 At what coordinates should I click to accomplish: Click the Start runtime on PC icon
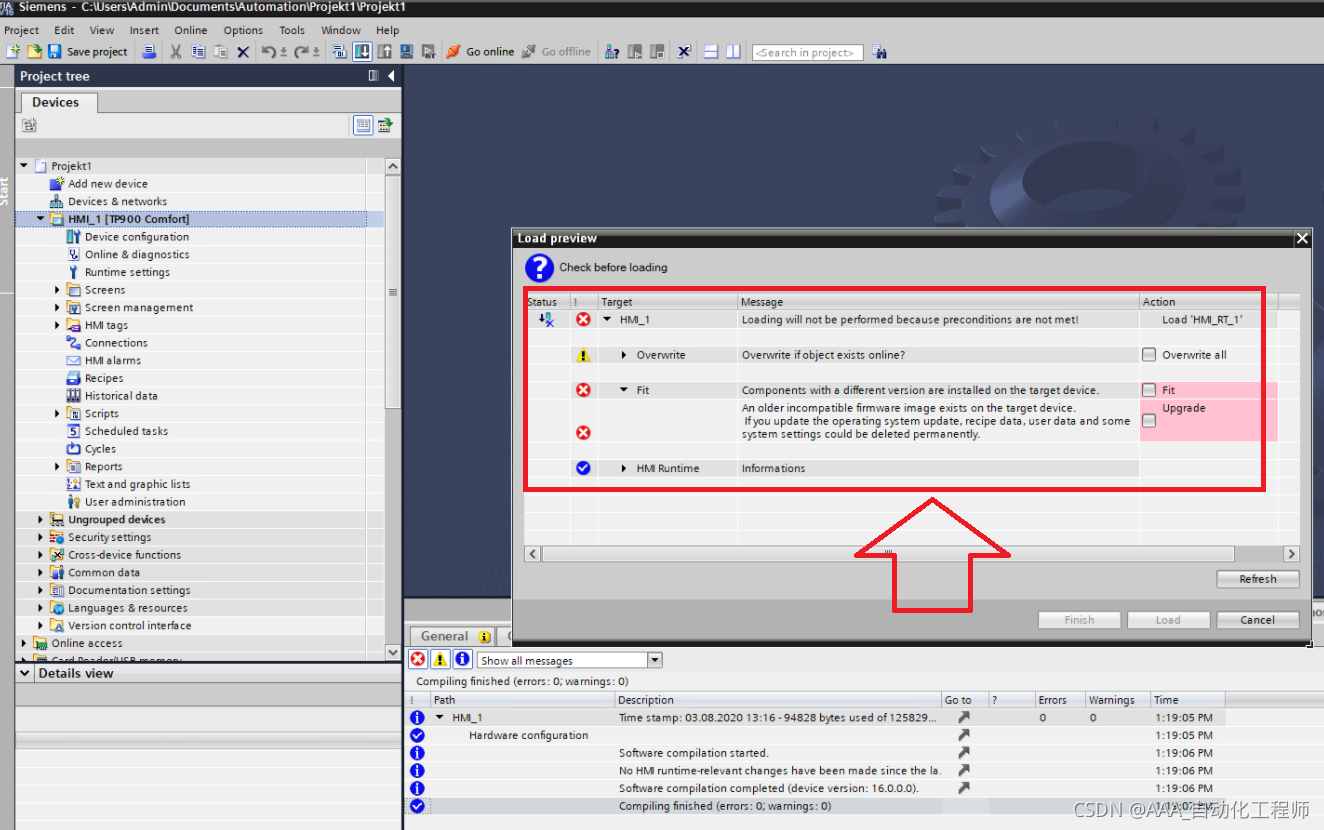428,52
